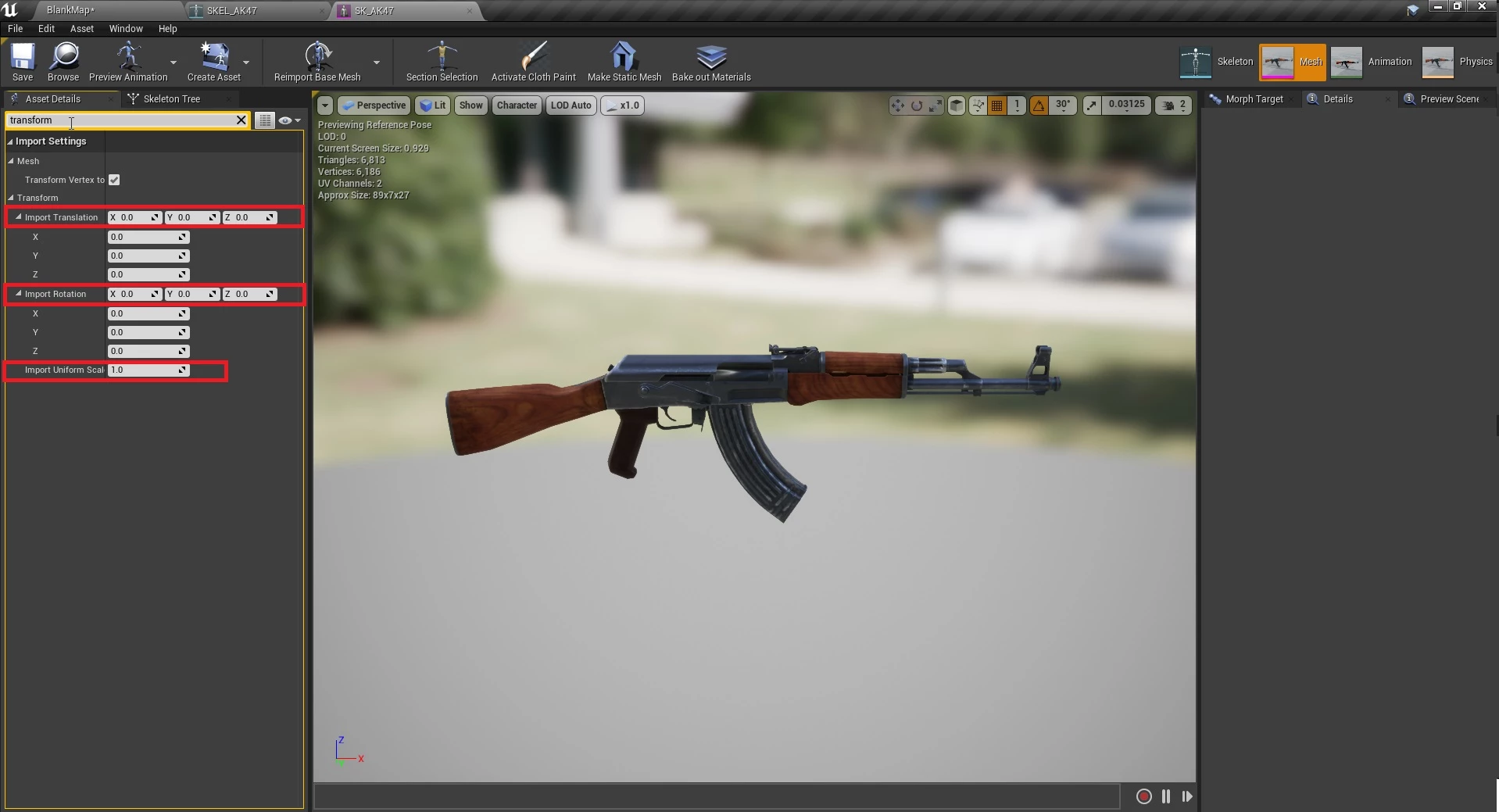Open the Edit menu
Image resolution: width=1499 pixels, height=812 pixels.
(47, 28)
